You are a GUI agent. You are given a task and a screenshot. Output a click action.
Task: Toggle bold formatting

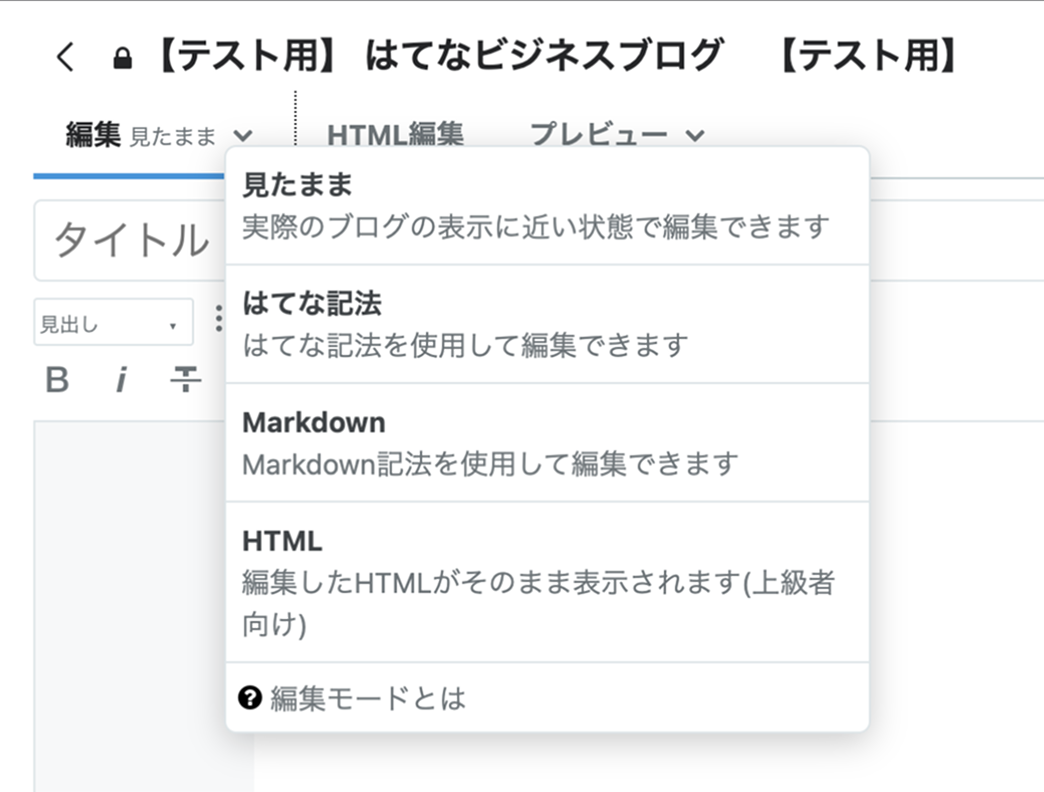[58, 380]
